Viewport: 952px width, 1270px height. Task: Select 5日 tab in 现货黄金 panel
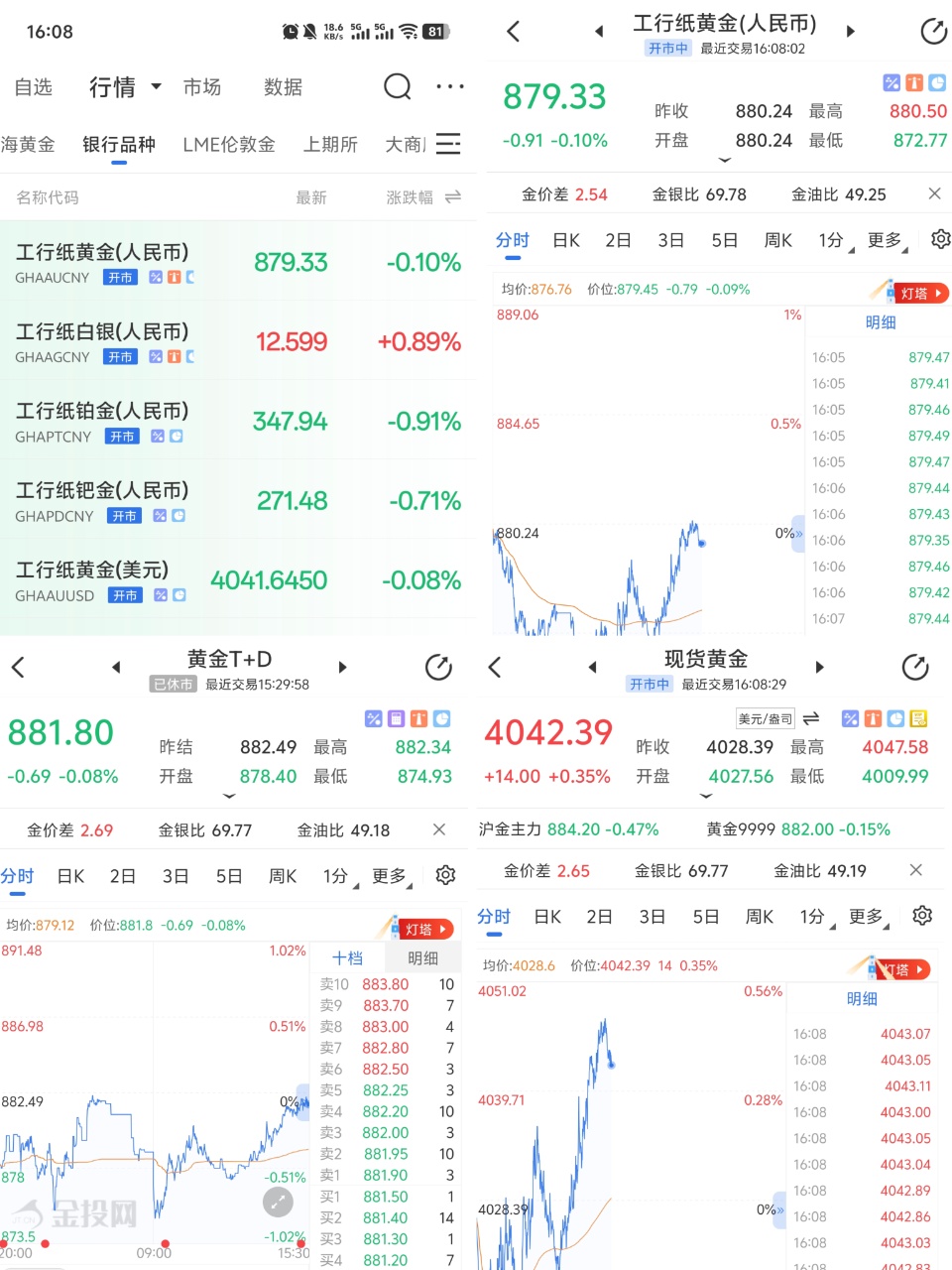[x=705, y=917]
